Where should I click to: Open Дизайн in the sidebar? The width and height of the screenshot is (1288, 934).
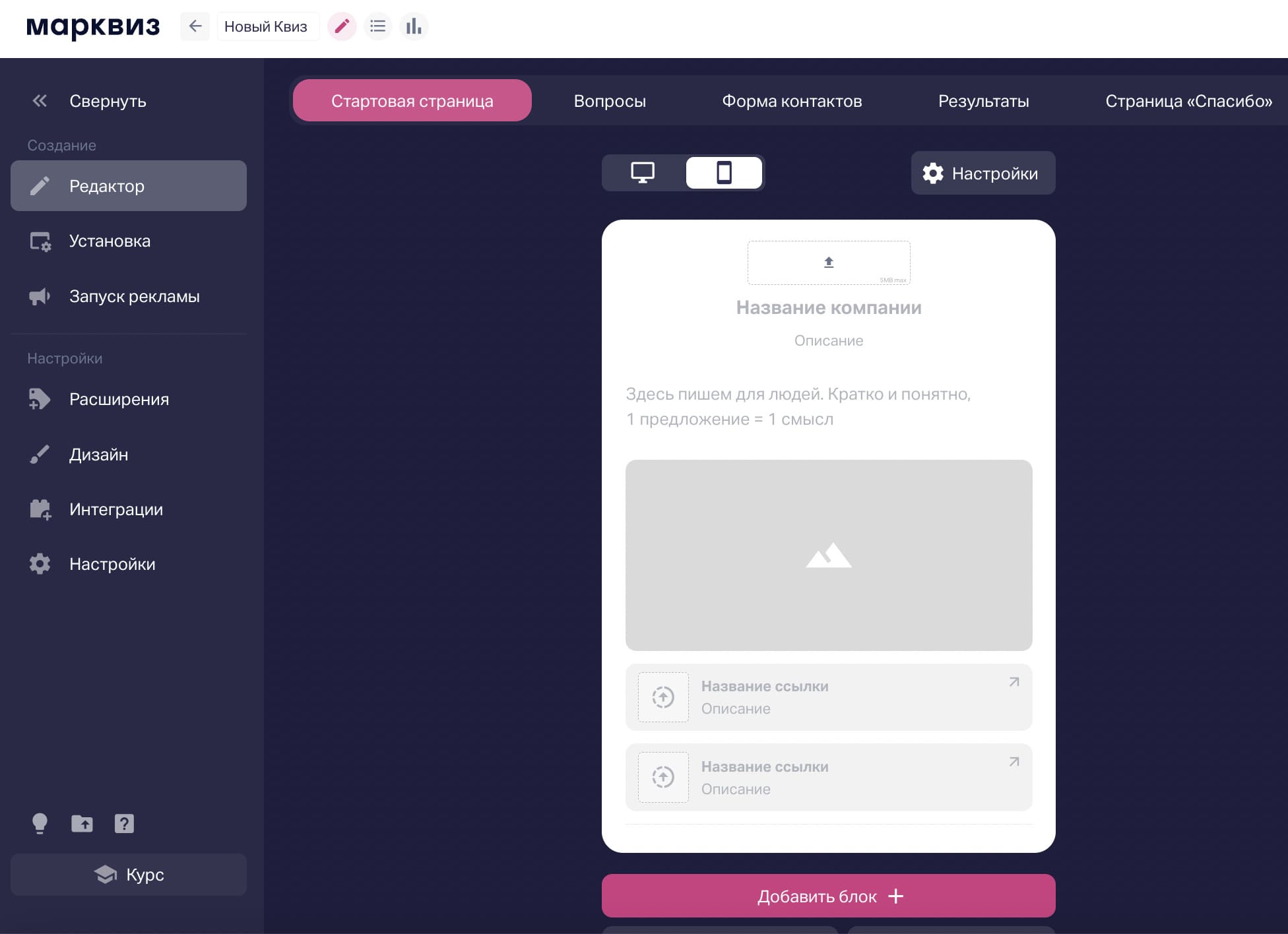pyautogui.click(x=99, y=454)
